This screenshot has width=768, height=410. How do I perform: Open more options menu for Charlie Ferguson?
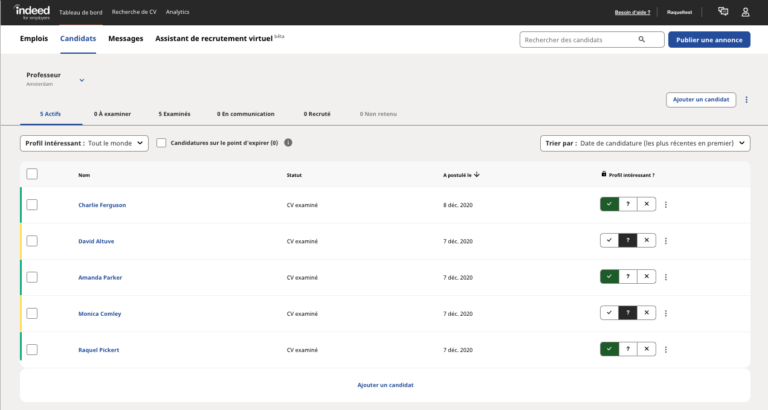666,205
